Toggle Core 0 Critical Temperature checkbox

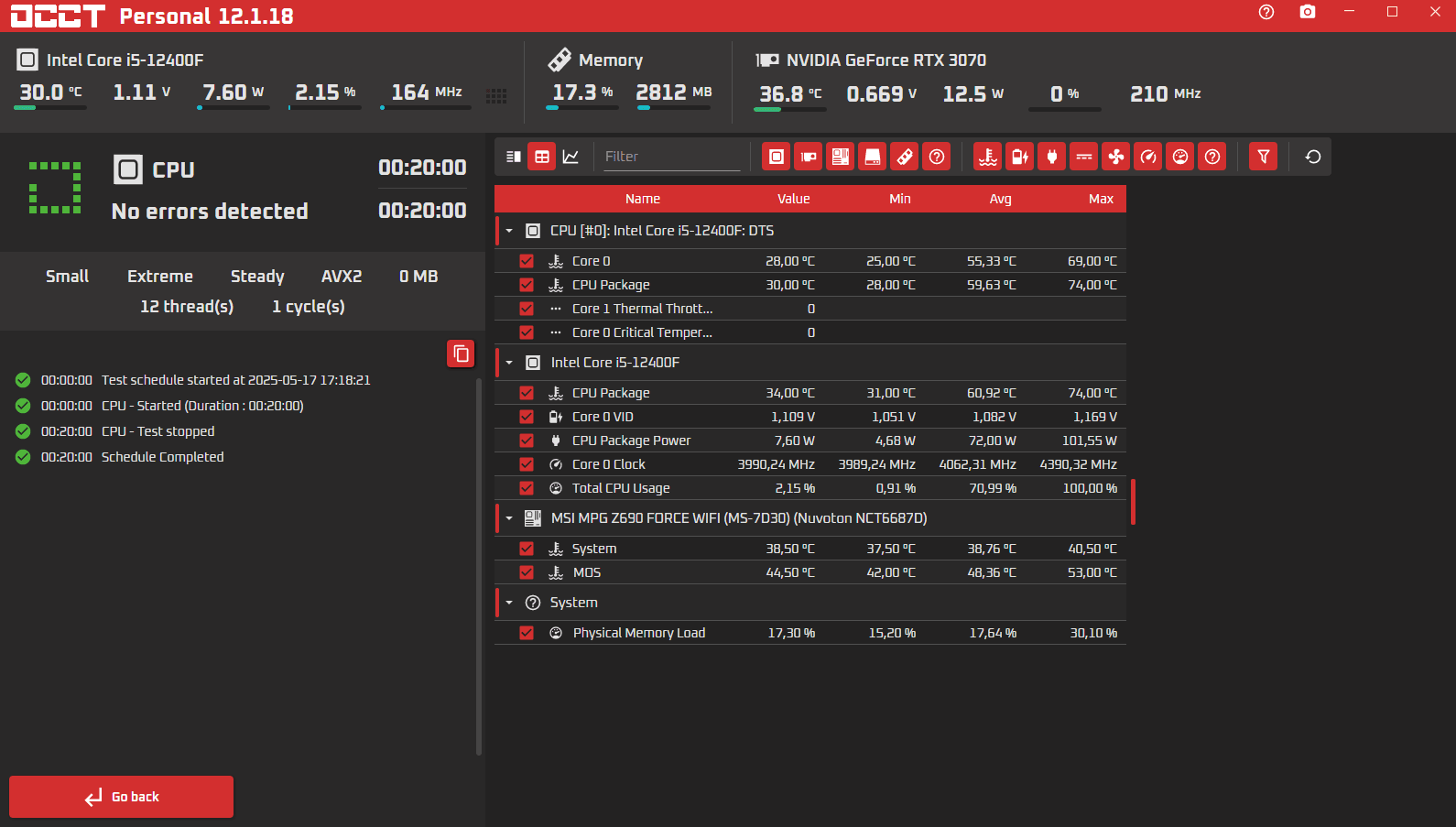527,332
